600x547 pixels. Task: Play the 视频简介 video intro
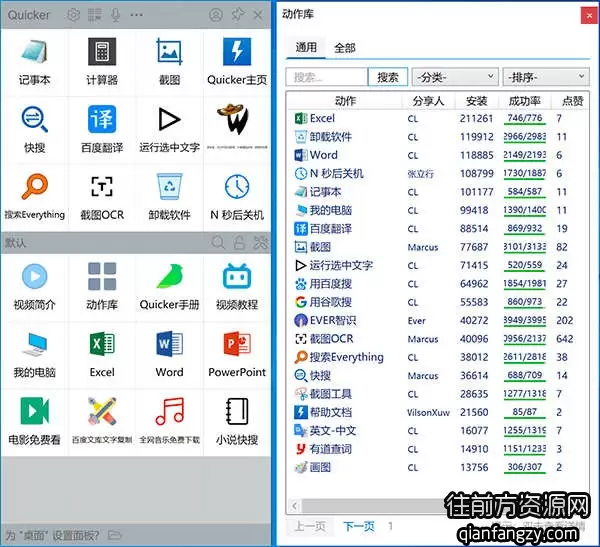click(34, 287)
